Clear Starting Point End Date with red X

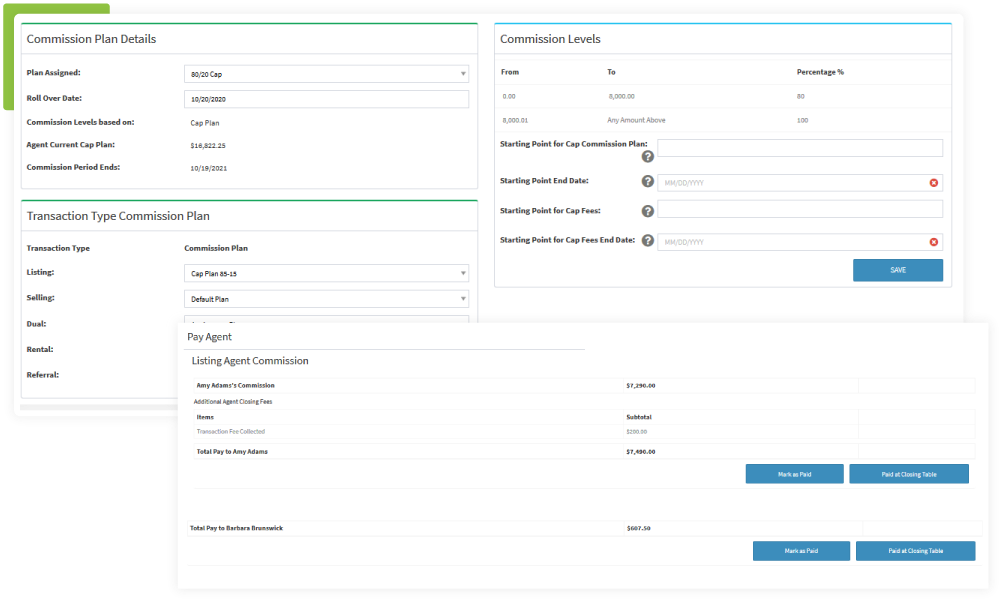click(934, 183)
